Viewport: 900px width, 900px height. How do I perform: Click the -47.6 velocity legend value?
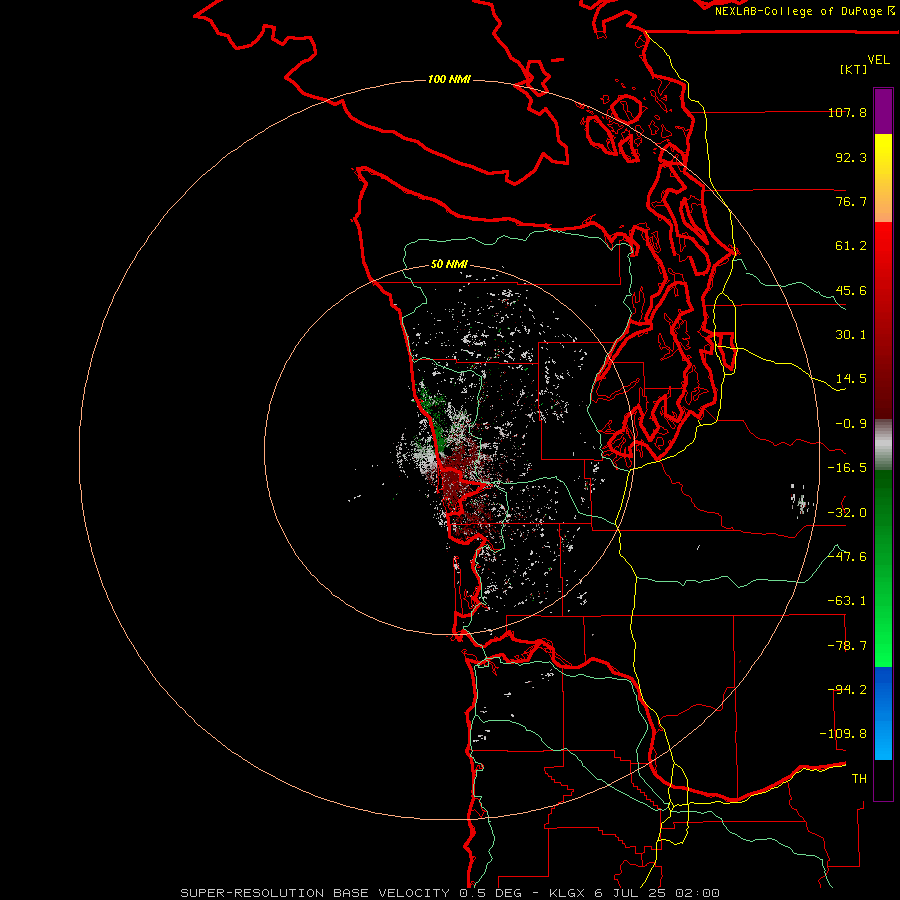tap(847, 557)
